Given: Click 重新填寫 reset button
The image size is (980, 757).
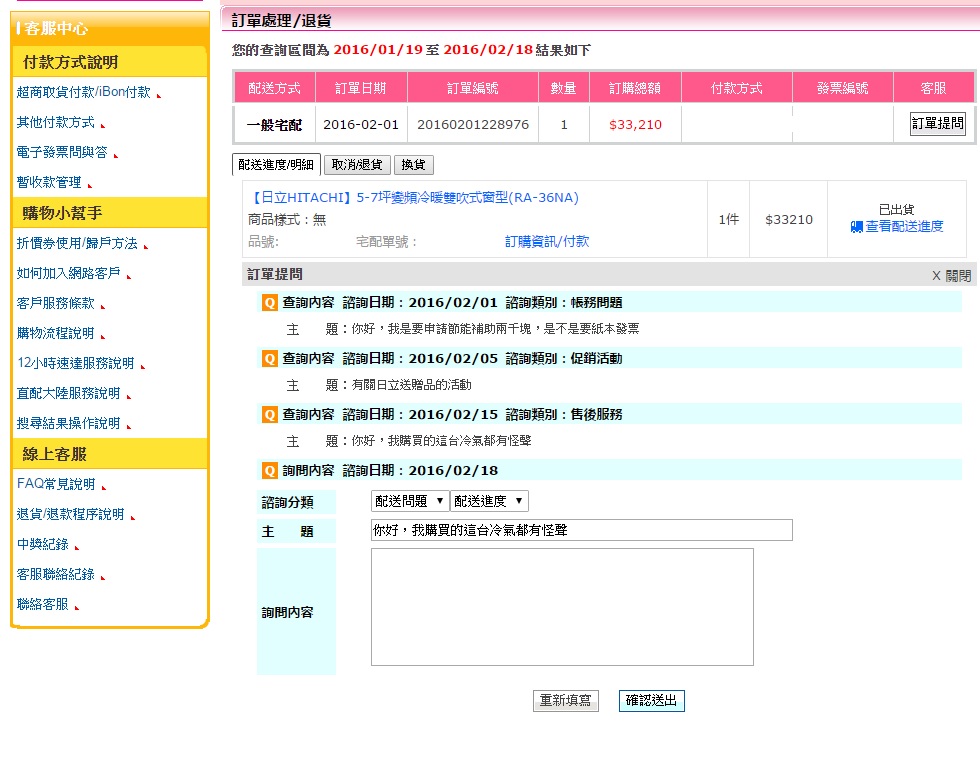Looking at the screenshot, I should 566,701.
